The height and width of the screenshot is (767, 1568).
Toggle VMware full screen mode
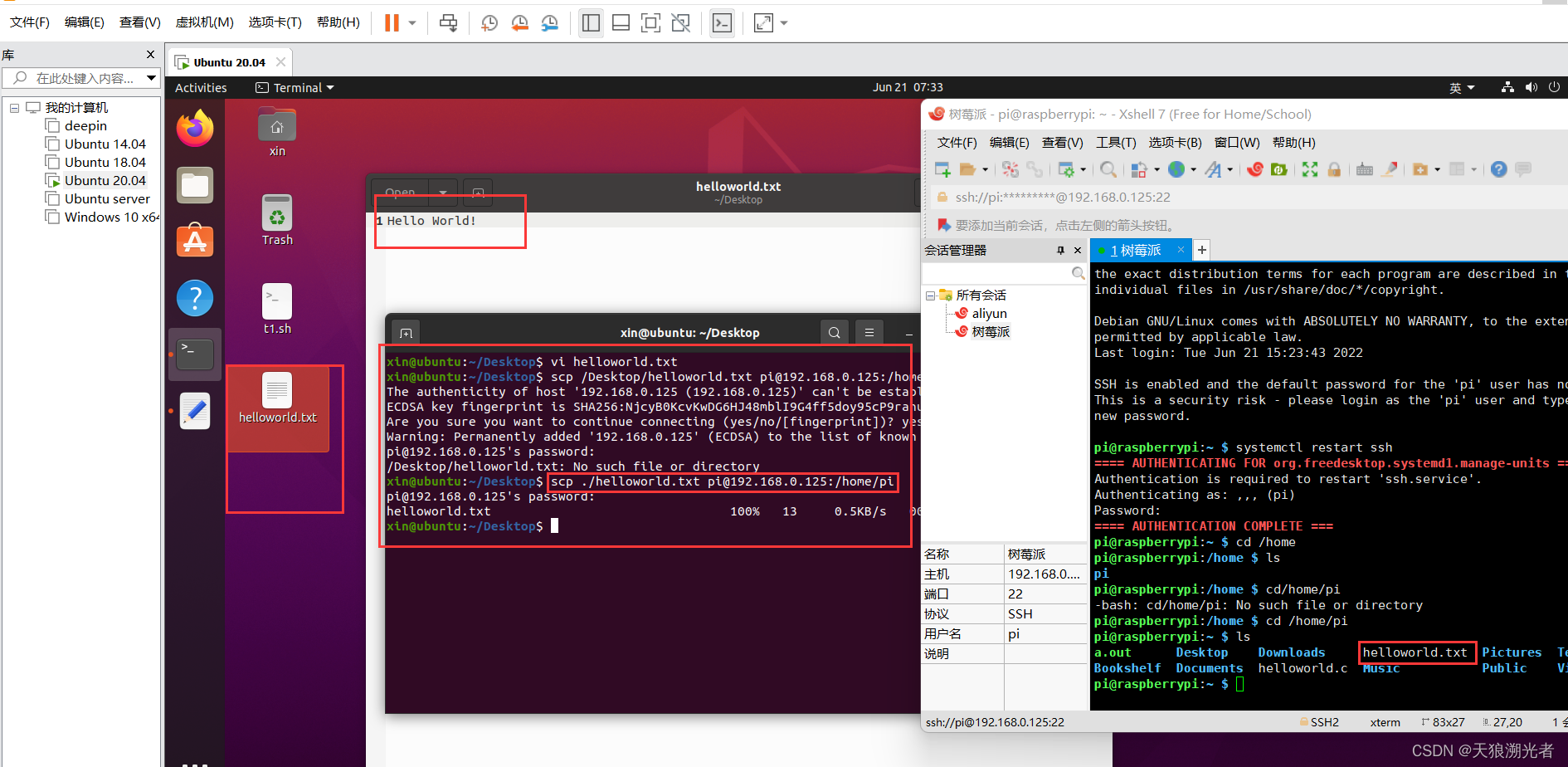[x=651, y=22]
